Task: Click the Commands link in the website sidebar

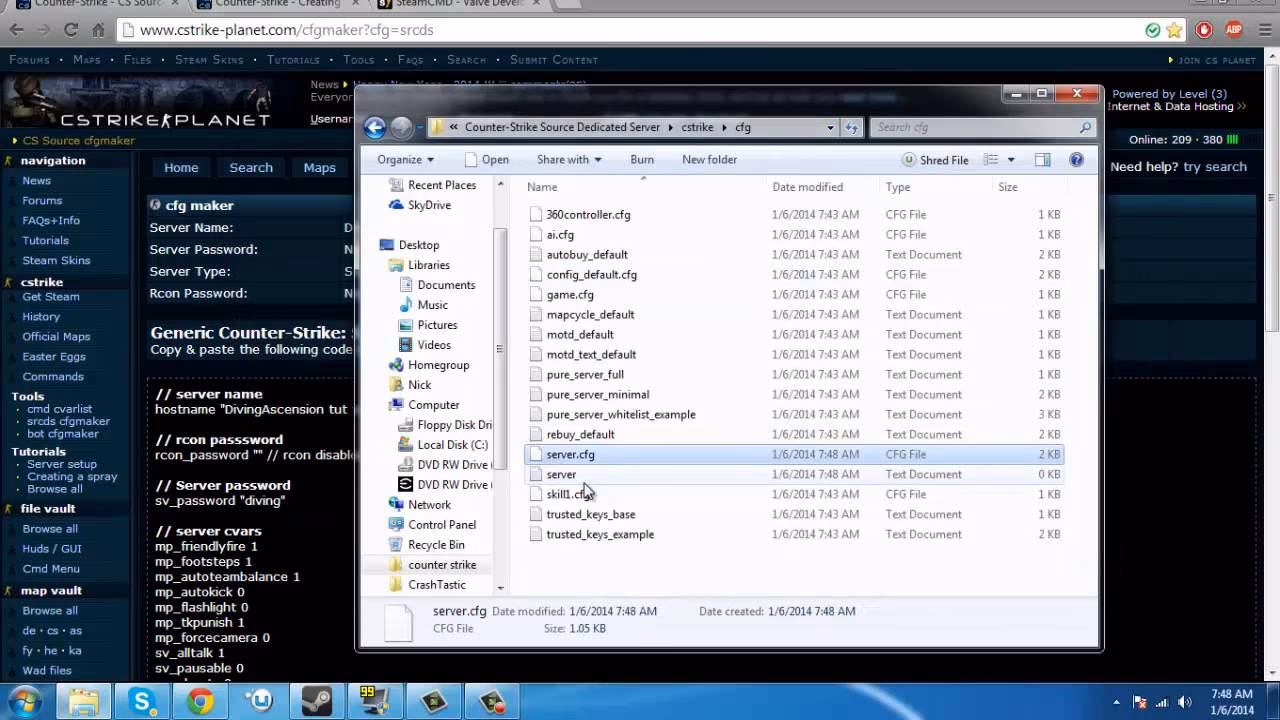Action: pos(53,377)
